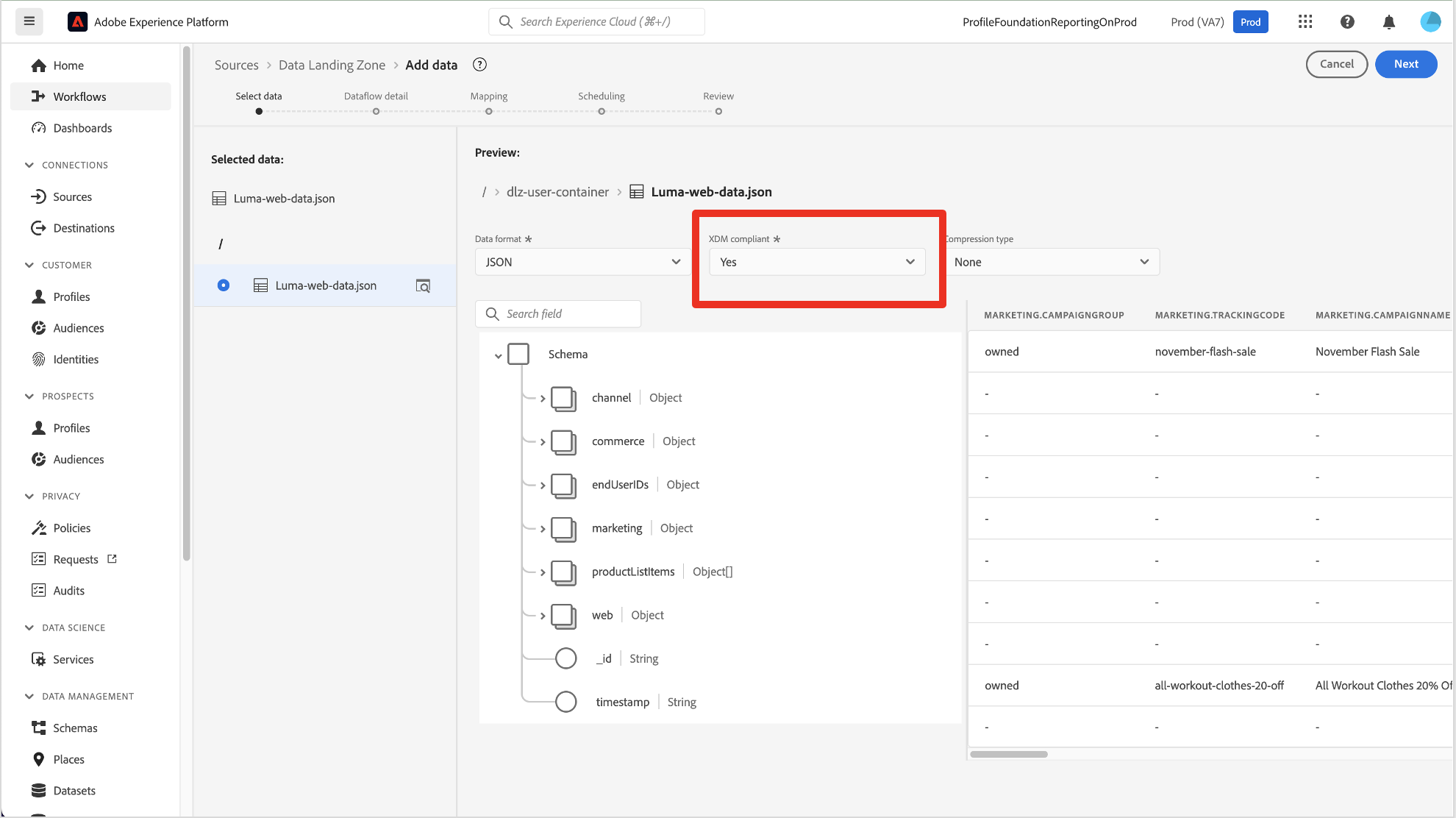Open the help question mark icon in header

1347,22
